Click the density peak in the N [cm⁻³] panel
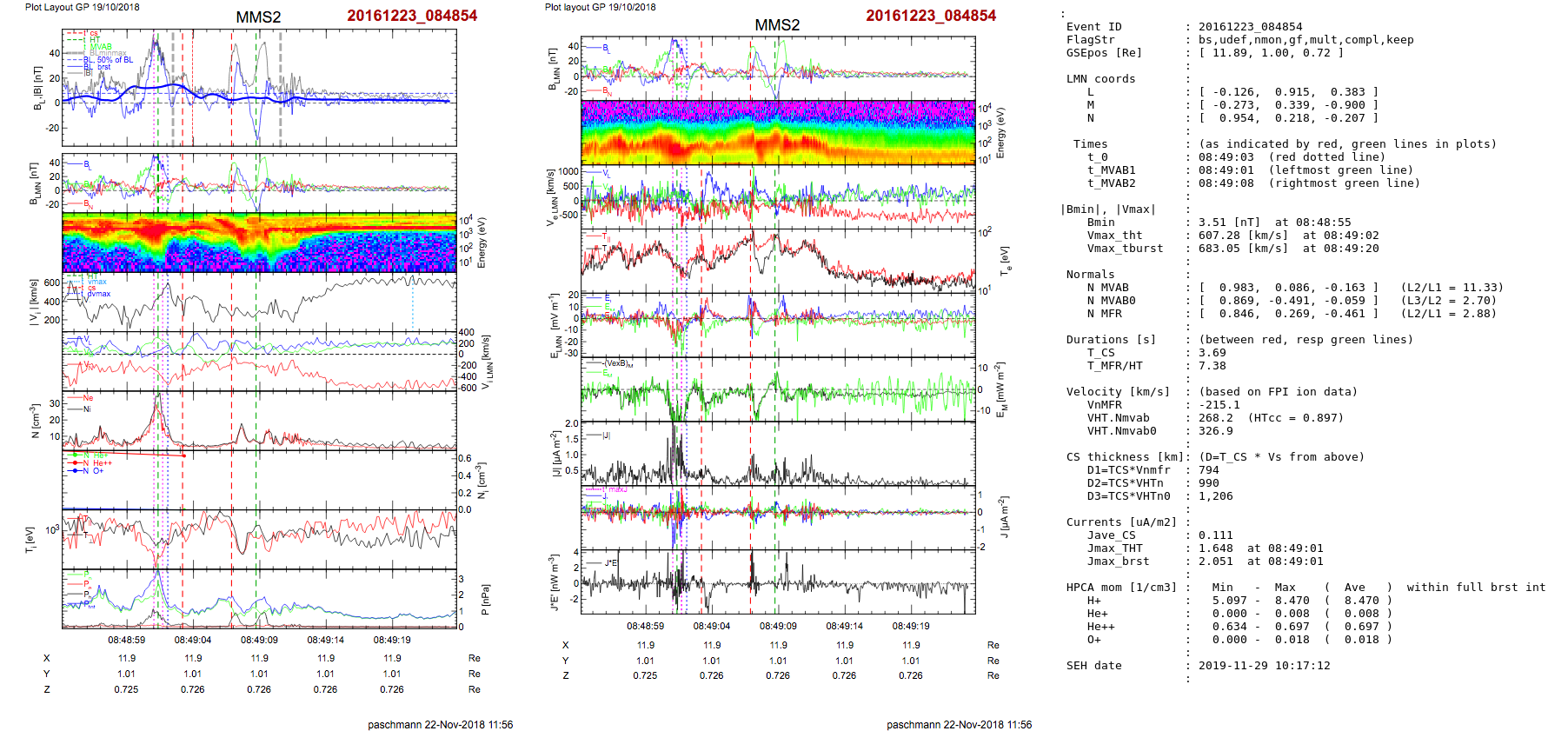The width and height of the screenshot is (1568, 731). (157, 398)
